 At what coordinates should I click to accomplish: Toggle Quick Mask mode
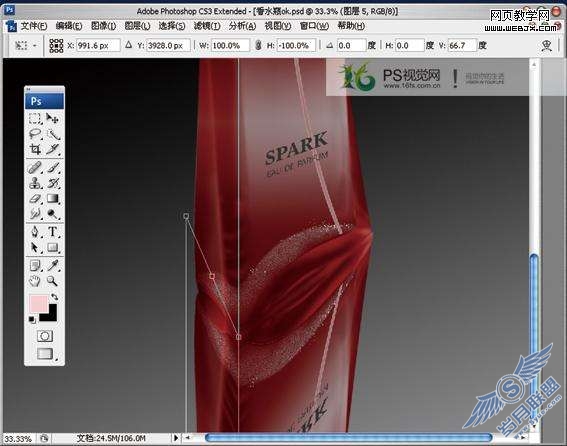45,336
